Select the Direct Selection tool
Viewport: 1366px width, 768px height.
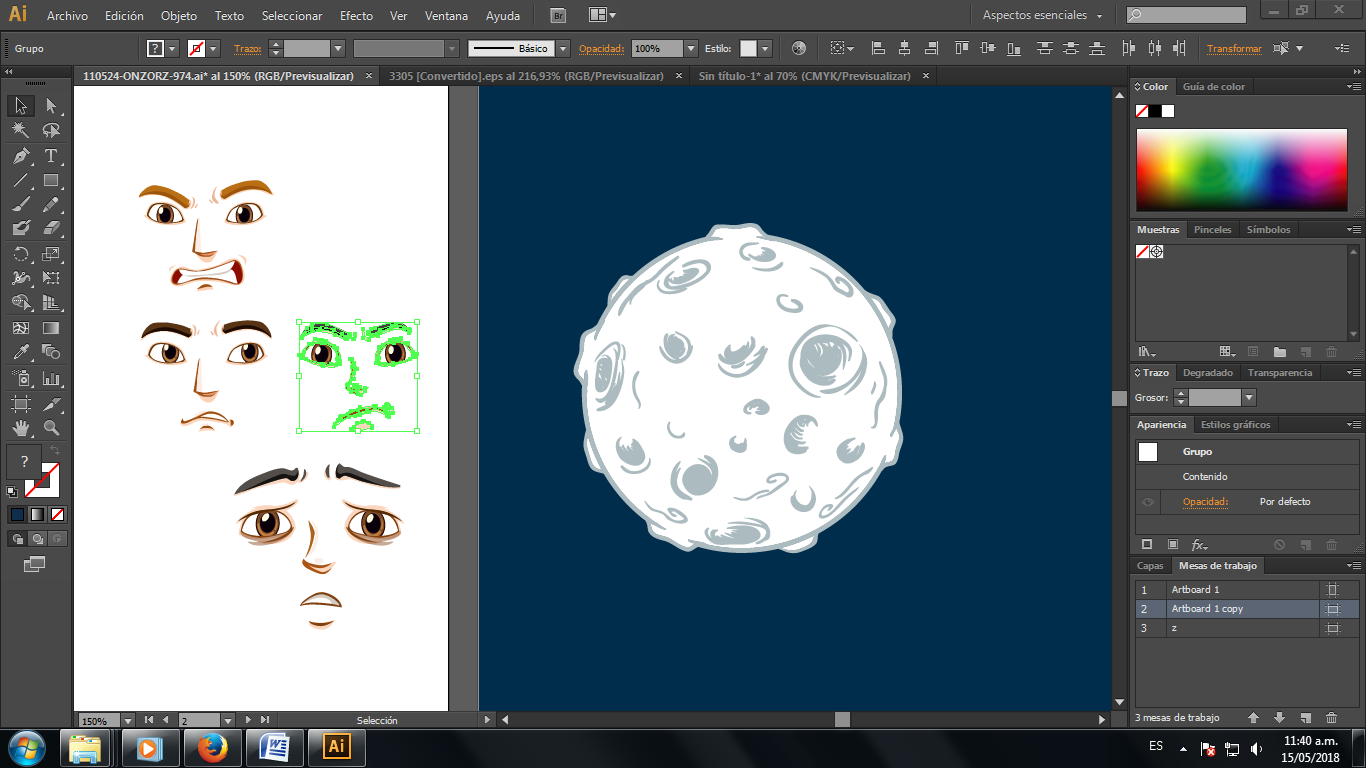[51, 105]
